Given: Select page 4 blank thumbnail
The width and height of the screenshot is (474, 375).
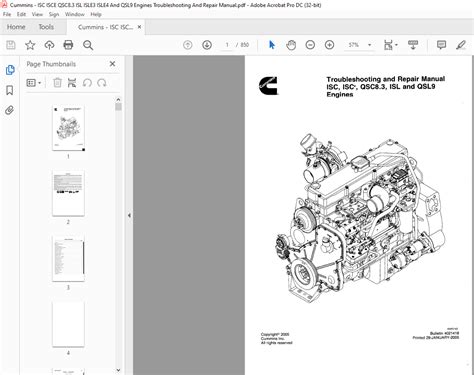Looking at the screenshot, I should click(68, 324).
